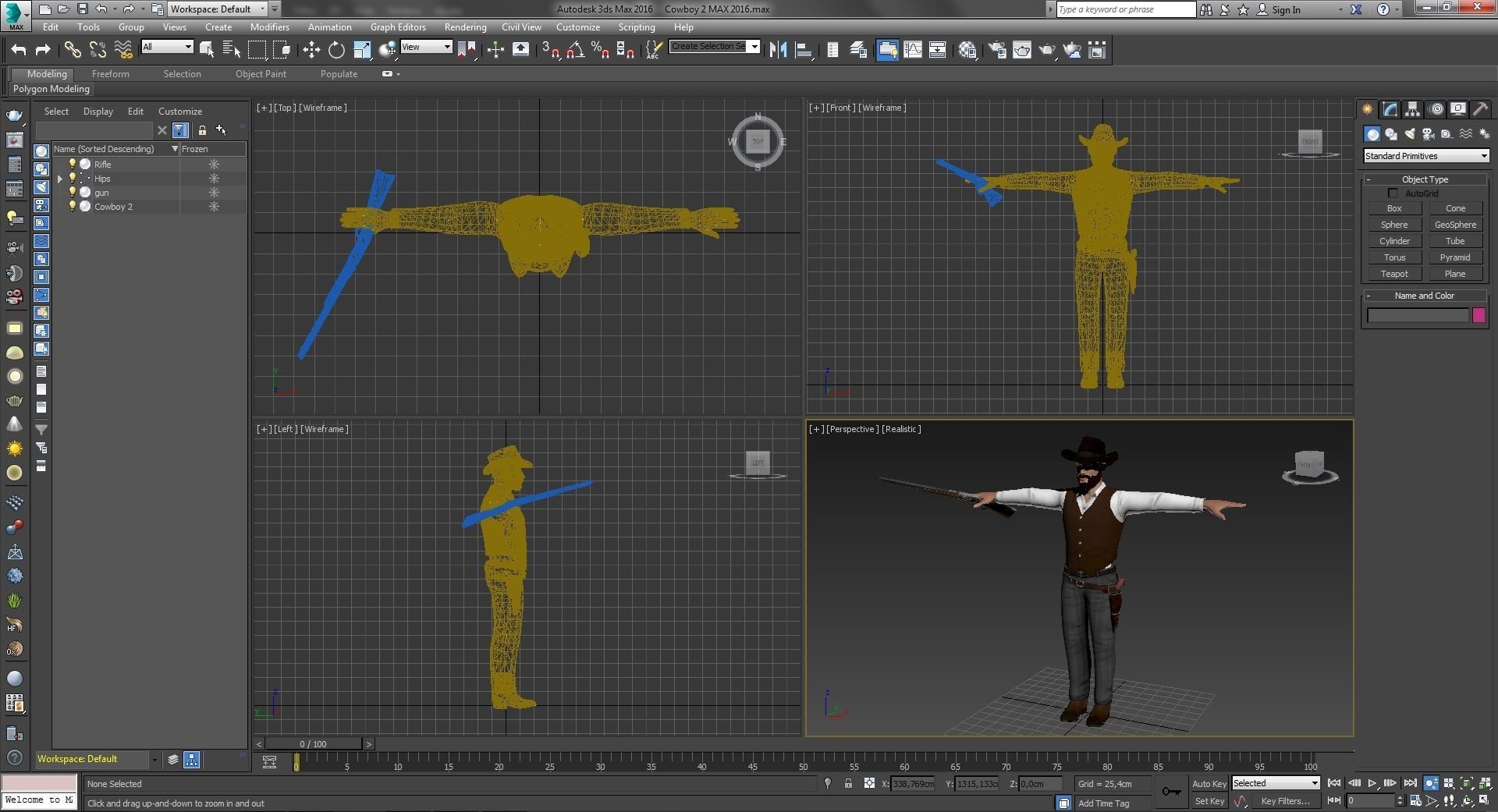Open Curve Editor from toolbar
The image size is (1498, 812).
pyautogui.click(x=912, y=50)
